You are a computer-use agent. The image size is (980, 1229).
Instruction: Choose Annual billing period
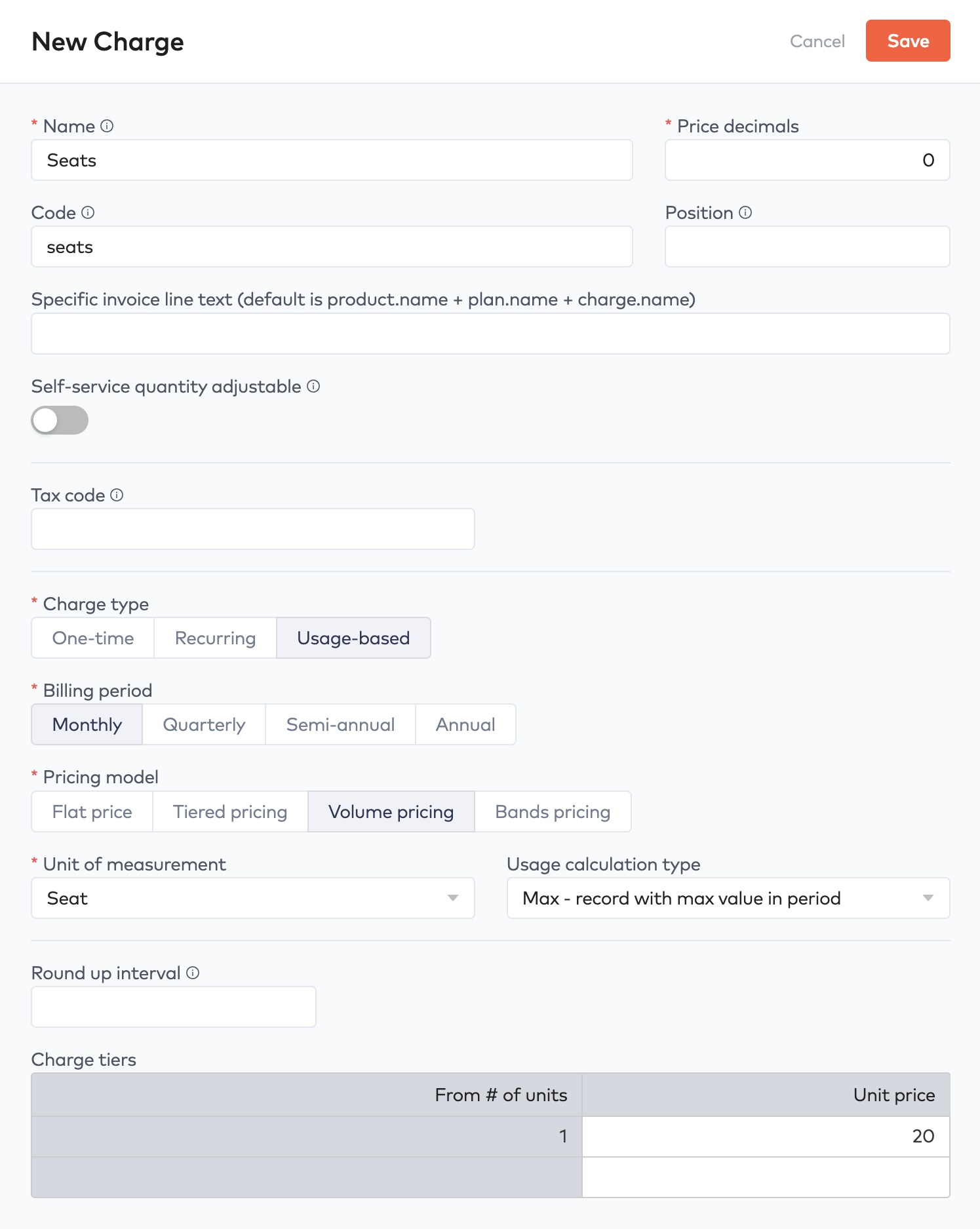tap(465, 724)
